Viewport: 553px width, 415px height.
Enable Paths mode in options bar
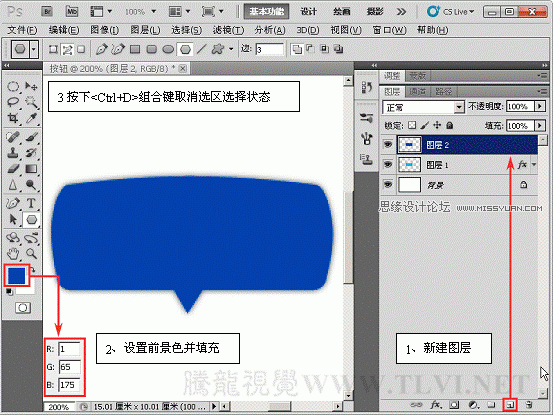(x=67, y=49)
